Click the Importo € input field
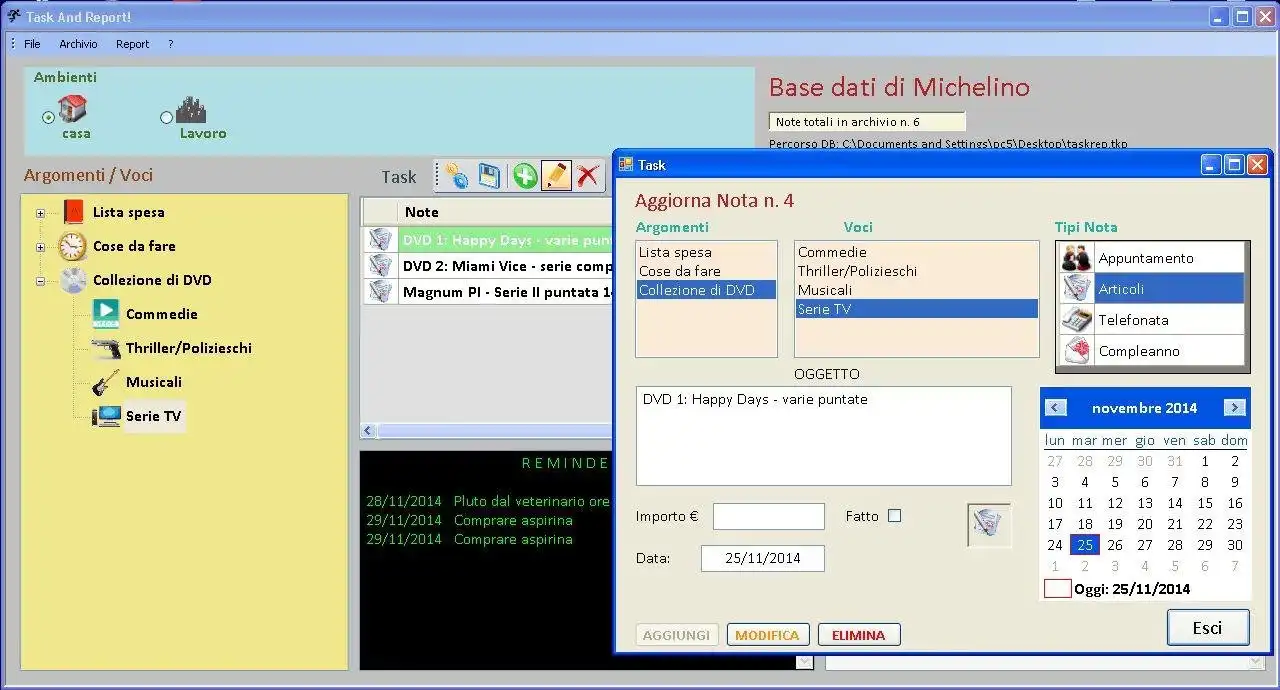1280x690 pixels. pyautogui.click(x=769, y=517)
